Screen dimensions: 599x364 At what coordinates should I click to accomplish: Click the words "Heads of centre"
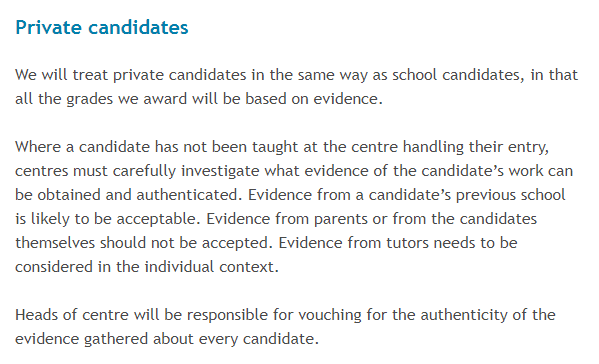(72, 315)
